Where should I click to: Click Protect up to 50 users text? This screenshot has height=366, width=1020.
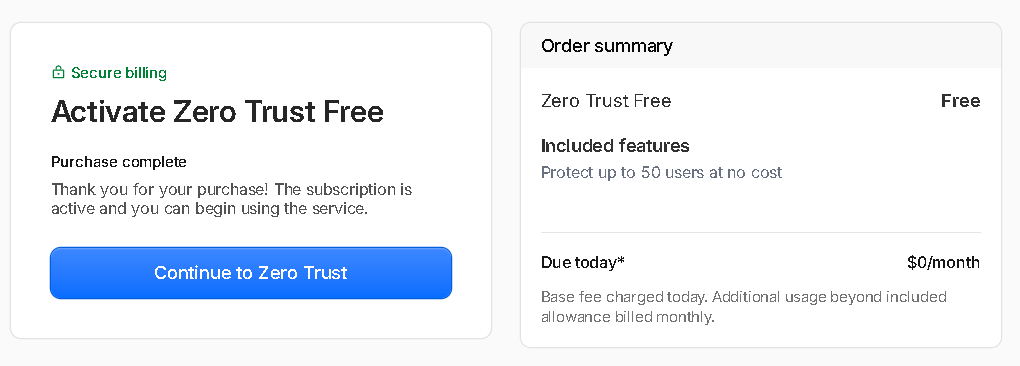(662, 173)
